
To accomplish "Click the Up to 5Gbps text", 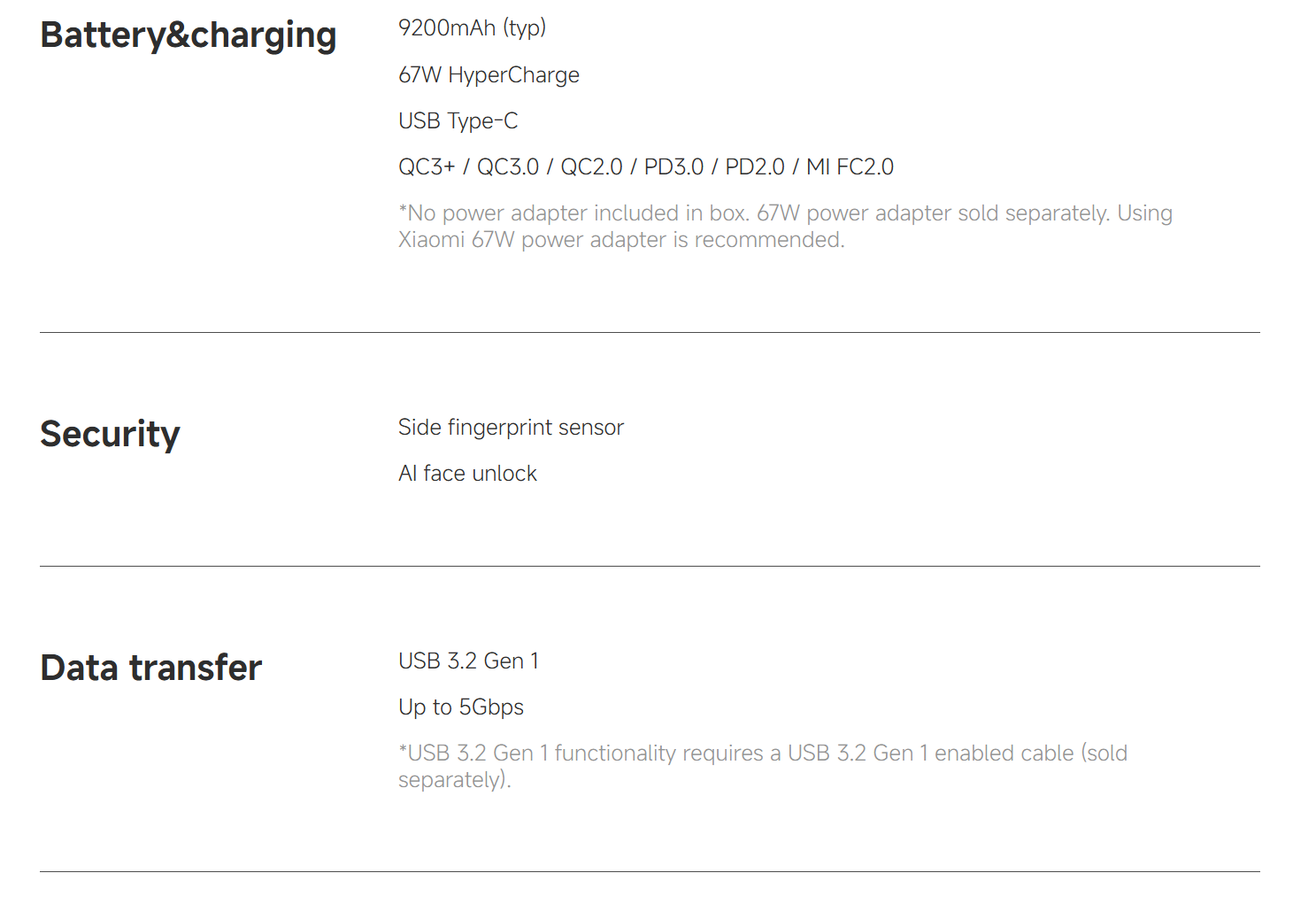I will [460, 707].
